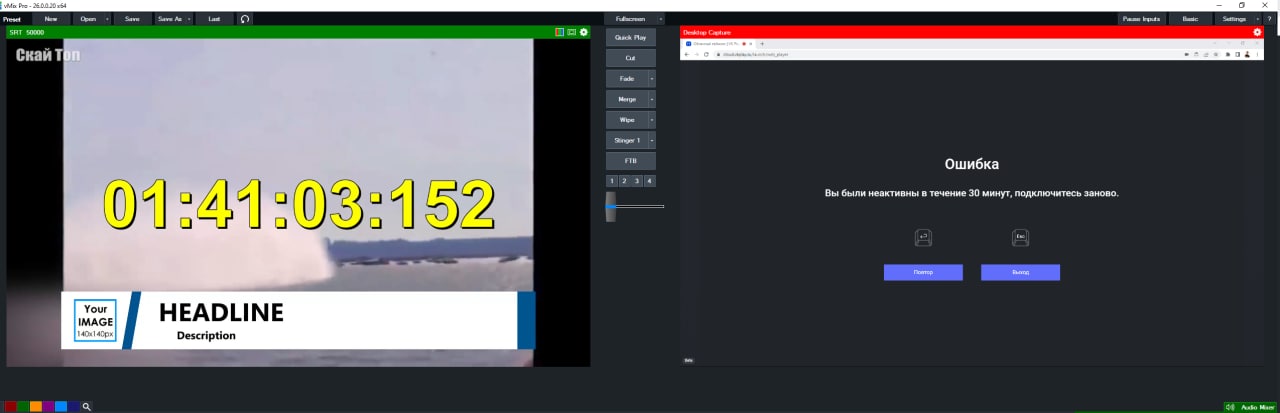Click the display icon in Preview header
The width and height of the screenshot is (1280, 413).
click(x=572, y=32)
